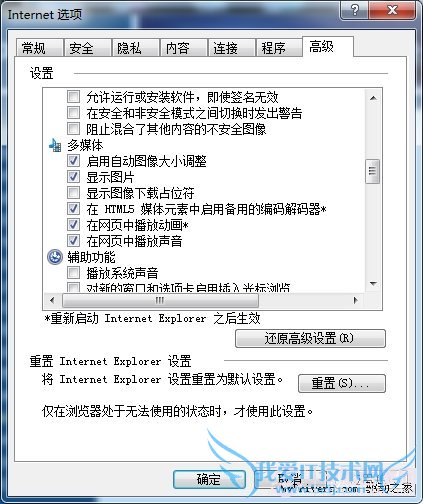Image resolution: width=423 pixels, height=504 pixels.
Task: Click the vertical scrollbar down arrow
Action: click(373, 284)
